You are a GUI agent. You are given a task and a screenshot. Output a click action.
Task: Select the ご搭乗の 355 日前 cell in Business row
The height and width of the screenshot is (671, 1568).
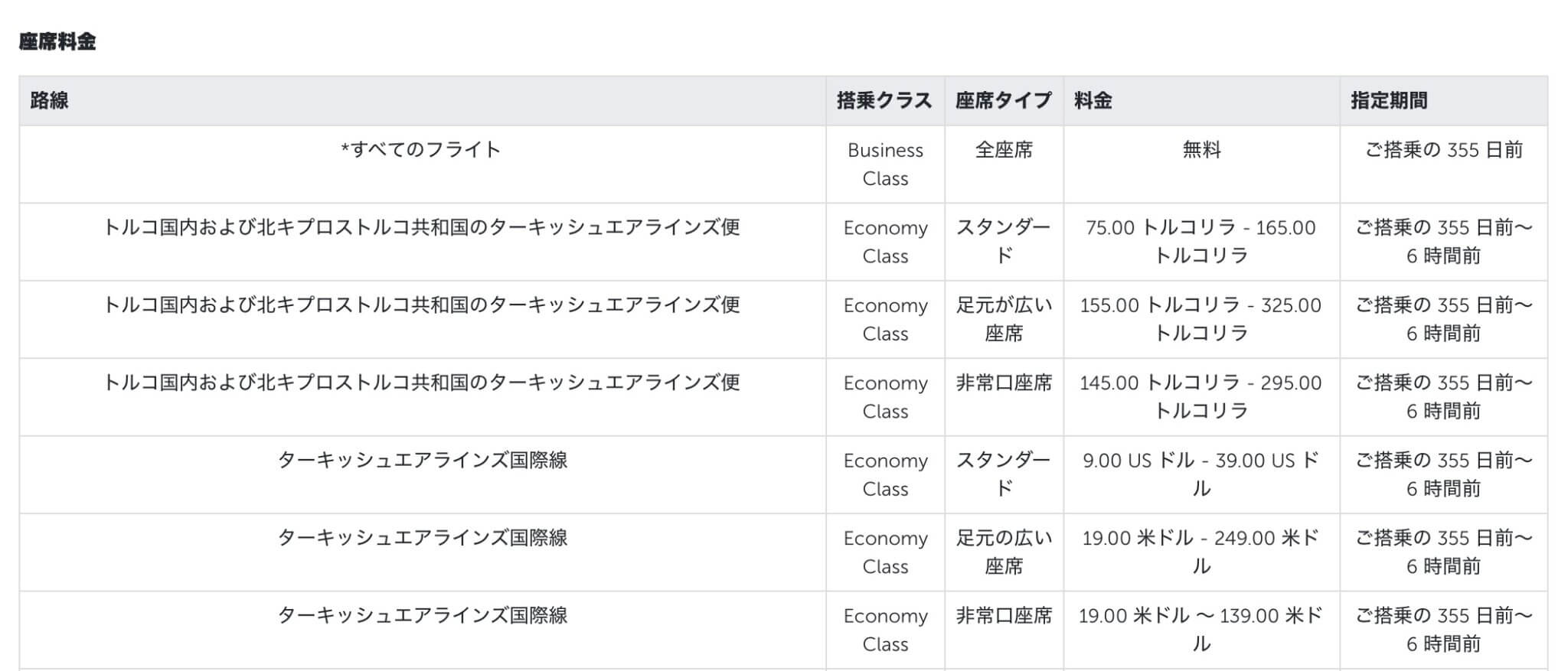click(x=1443, y=150)
